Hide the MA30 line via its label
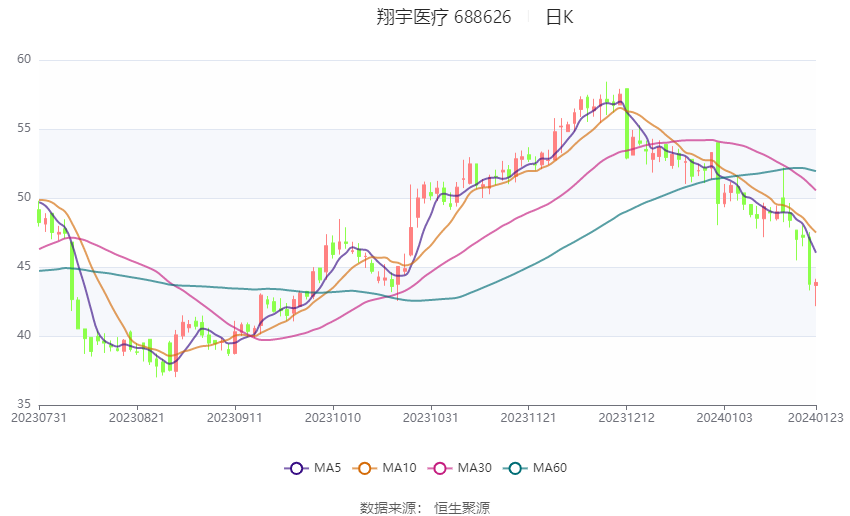Image resolution: width=850 pixels, height=516 pixels. click(x=474, y=468)
